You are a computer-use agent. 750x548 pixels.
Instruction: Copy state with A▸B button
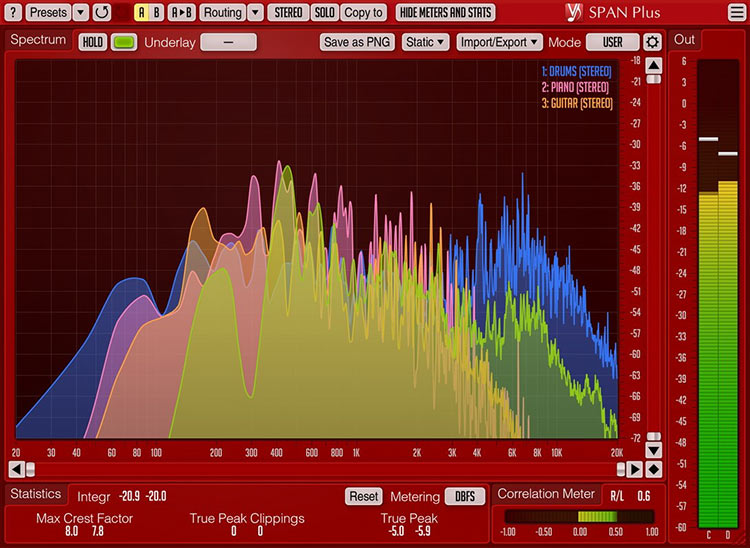click(x=182, y=12)
